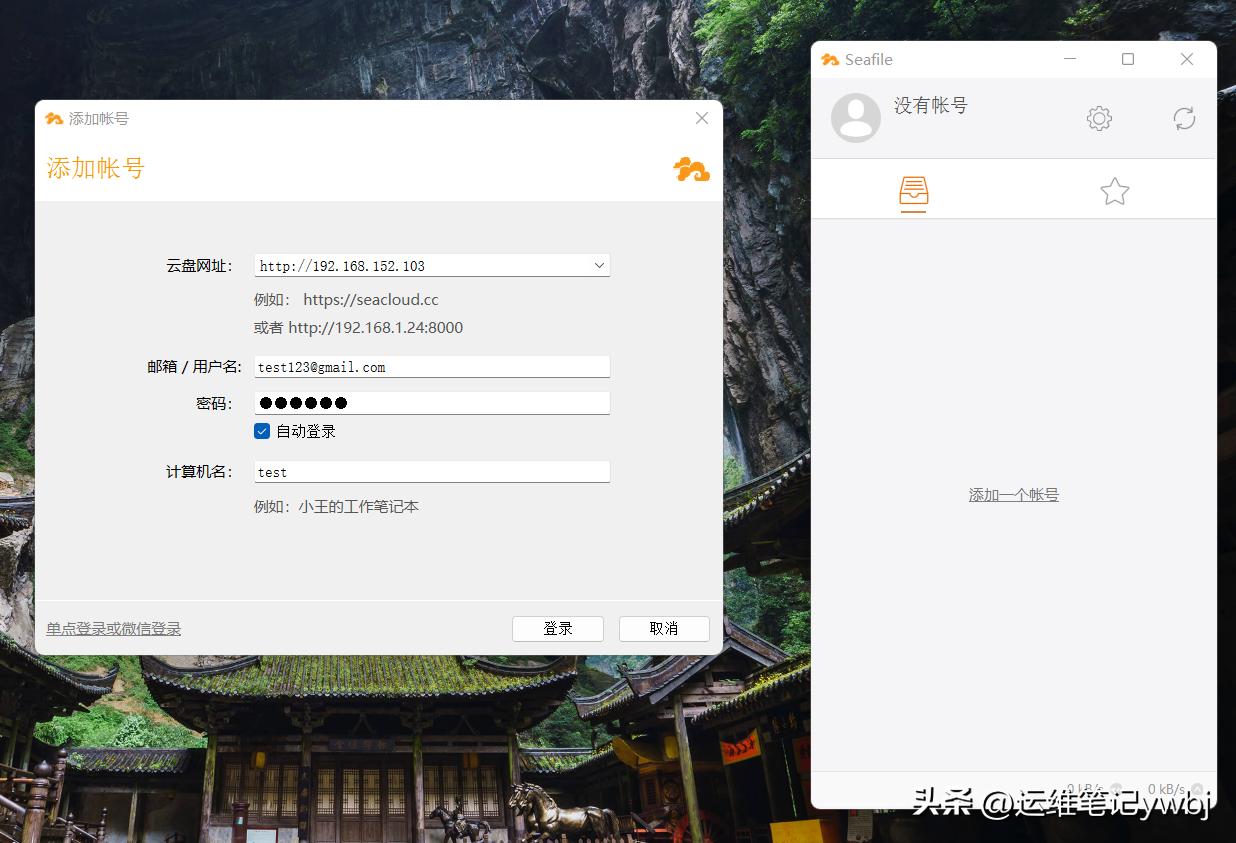Click the Seafile logo in the main window title bar
Screen dimensions: 1236x843
[x=830, y=59]
